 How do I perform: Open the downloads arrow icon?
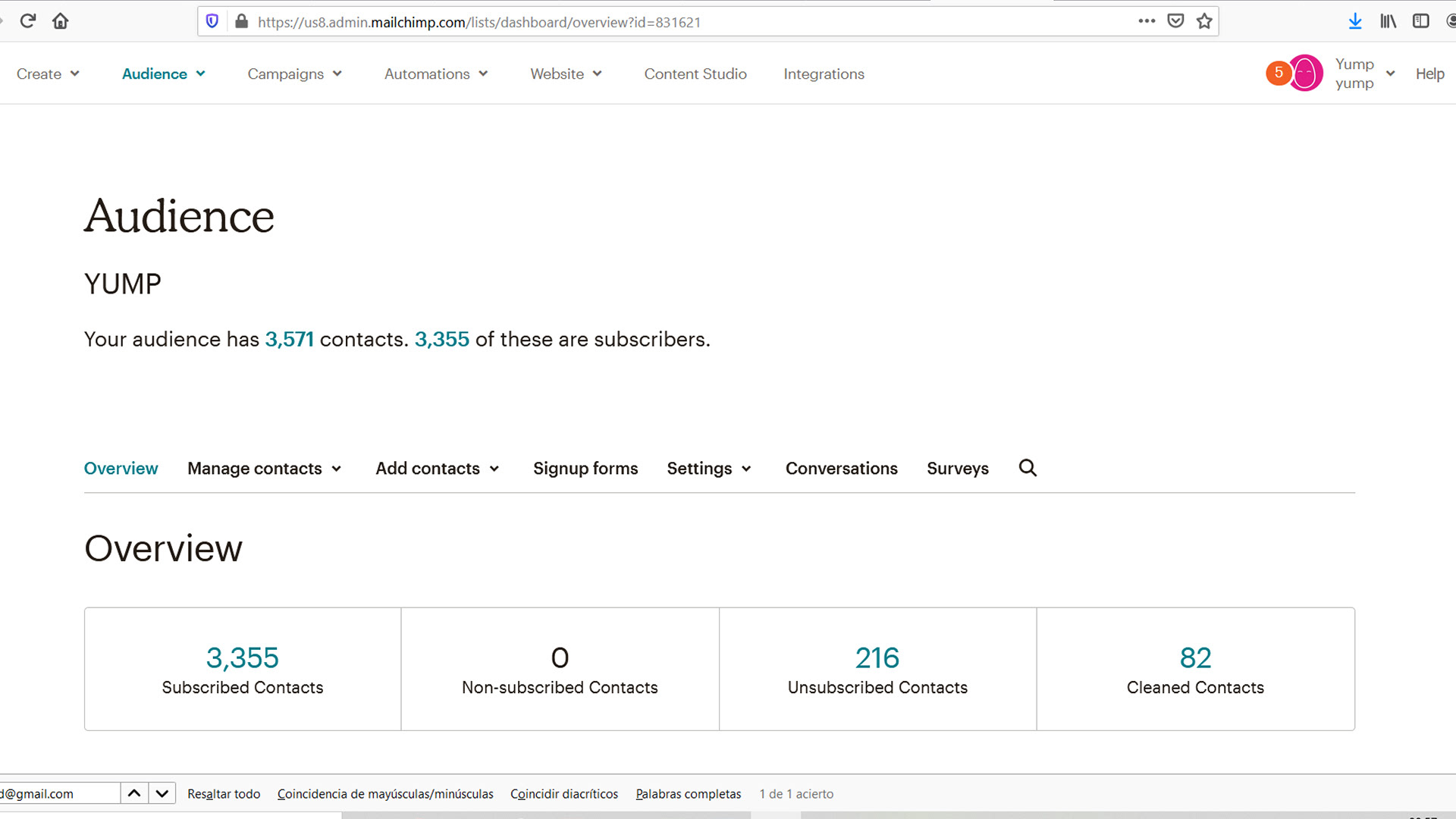coord(1355,21)
